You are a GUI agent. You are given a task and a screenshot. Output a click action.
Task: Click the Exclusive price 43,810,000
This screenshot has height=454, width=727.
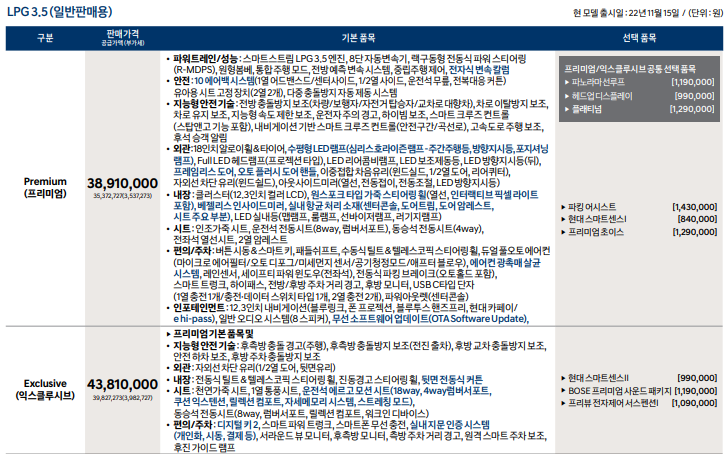(x=122, y=384)
